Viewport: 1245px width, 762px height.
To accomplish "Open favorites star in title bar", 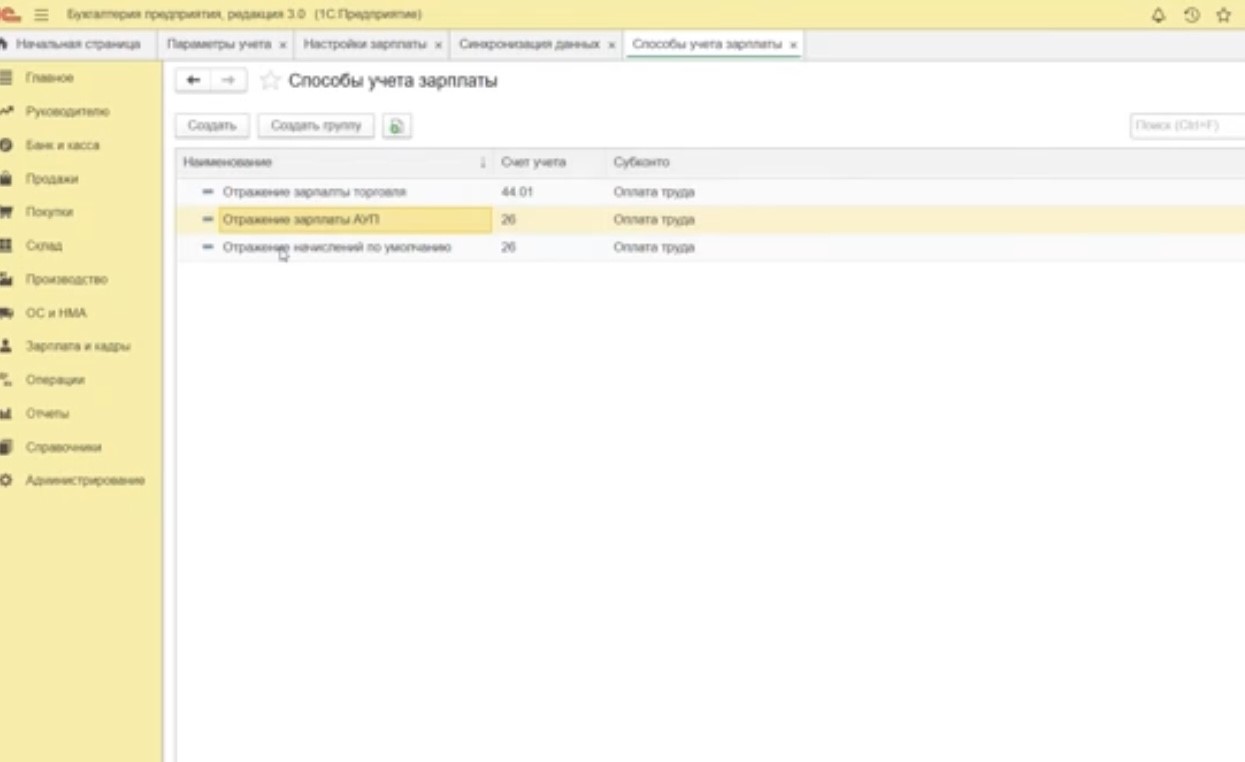I will coord(1223,15).
